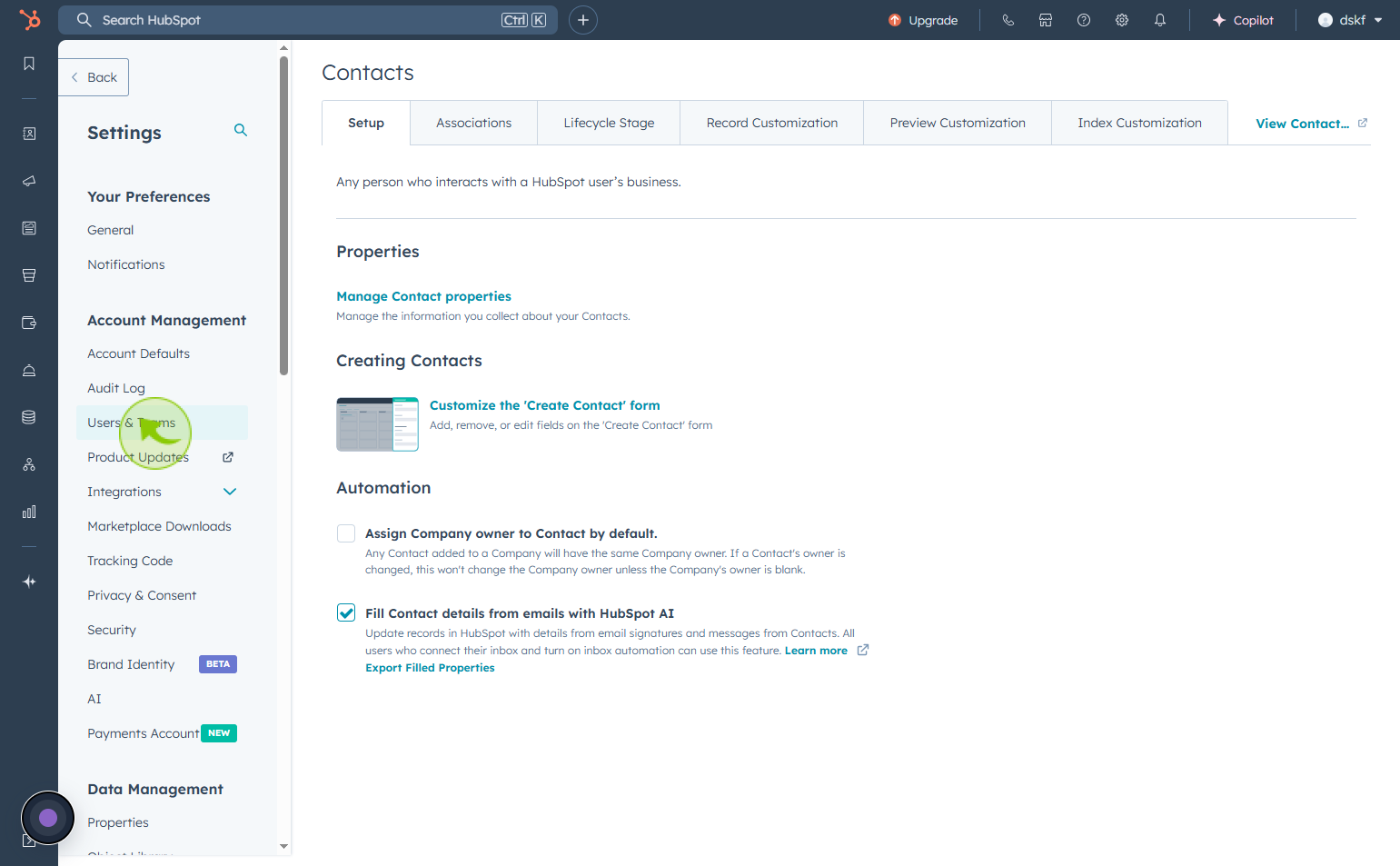Open the Data Management database icon
Screen dimensions: 1400x866
[29, 417]
